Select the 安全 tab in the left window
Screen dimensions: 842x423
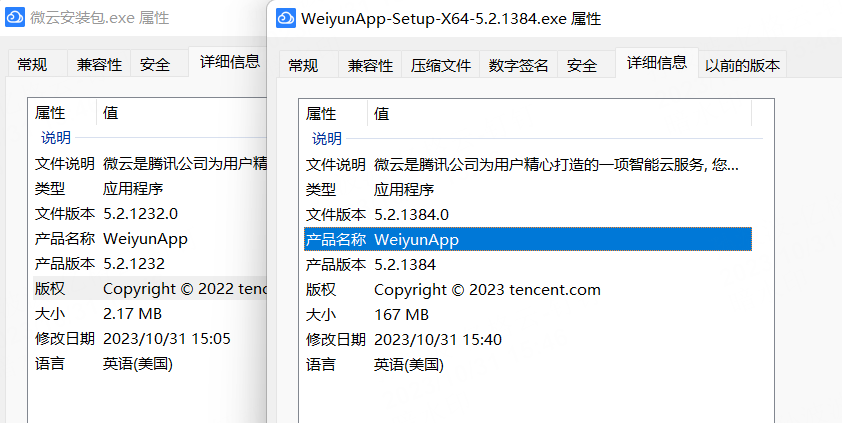(x=154, y=65)
